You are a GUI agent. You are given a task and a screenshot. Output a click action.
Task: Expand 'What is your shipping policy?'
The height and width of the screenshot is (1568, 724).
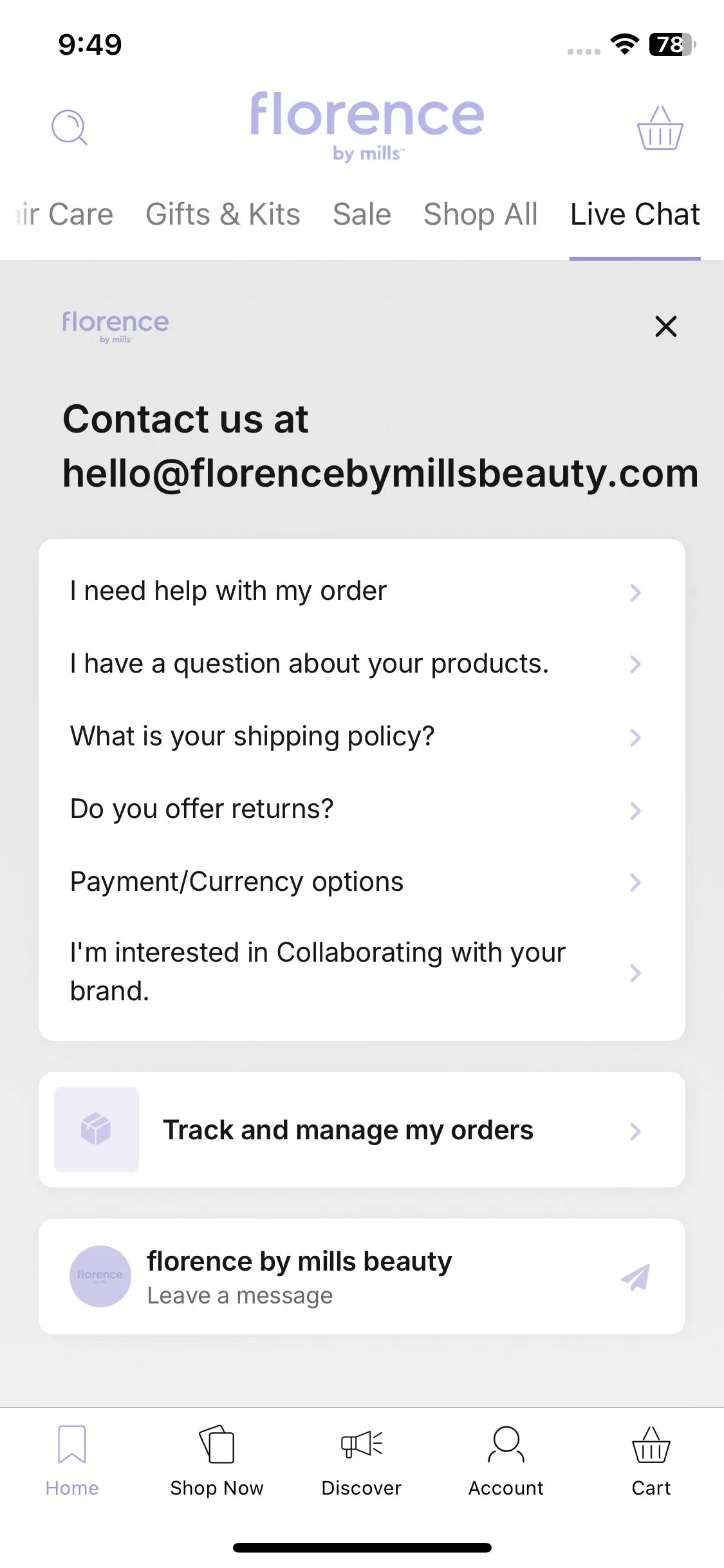[x=362, y=736]
